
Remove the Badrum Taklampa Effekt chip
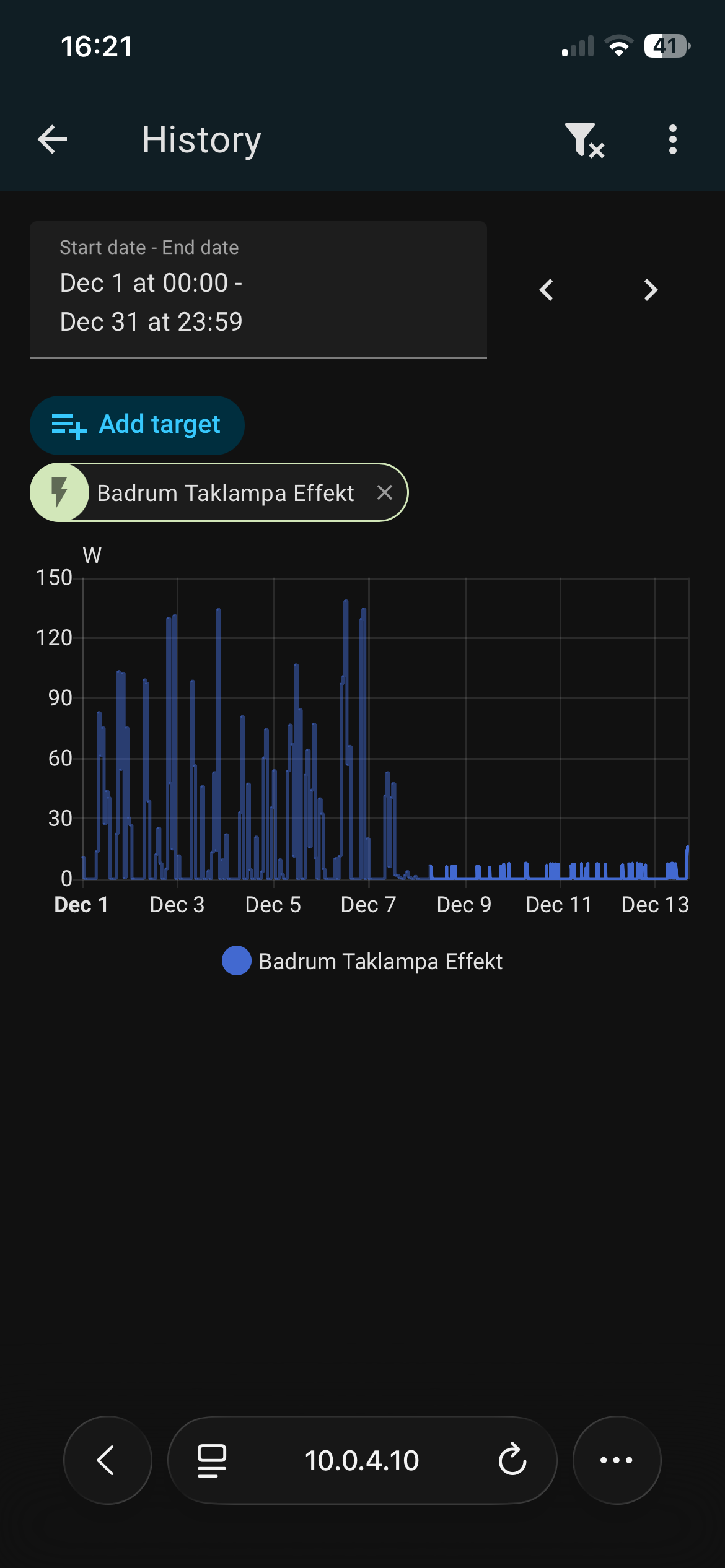click(x=385, y=493)
